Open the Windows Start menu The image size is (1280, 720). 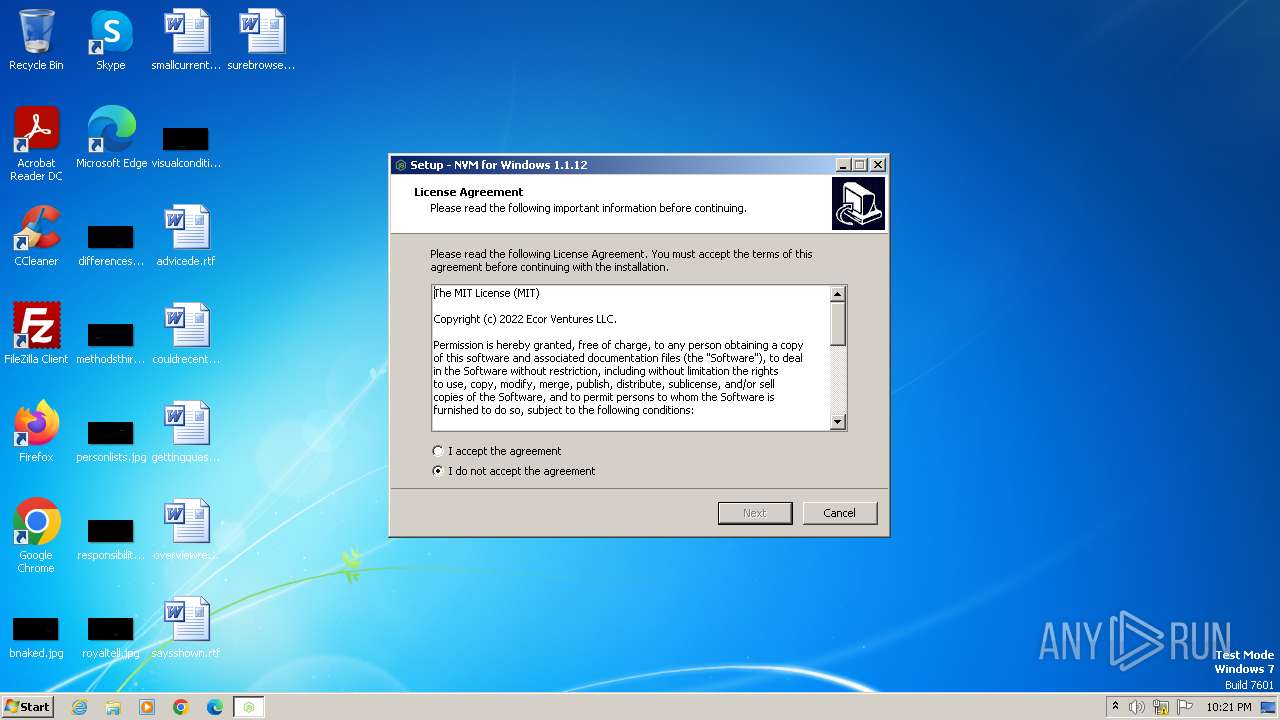pos(28,706)
